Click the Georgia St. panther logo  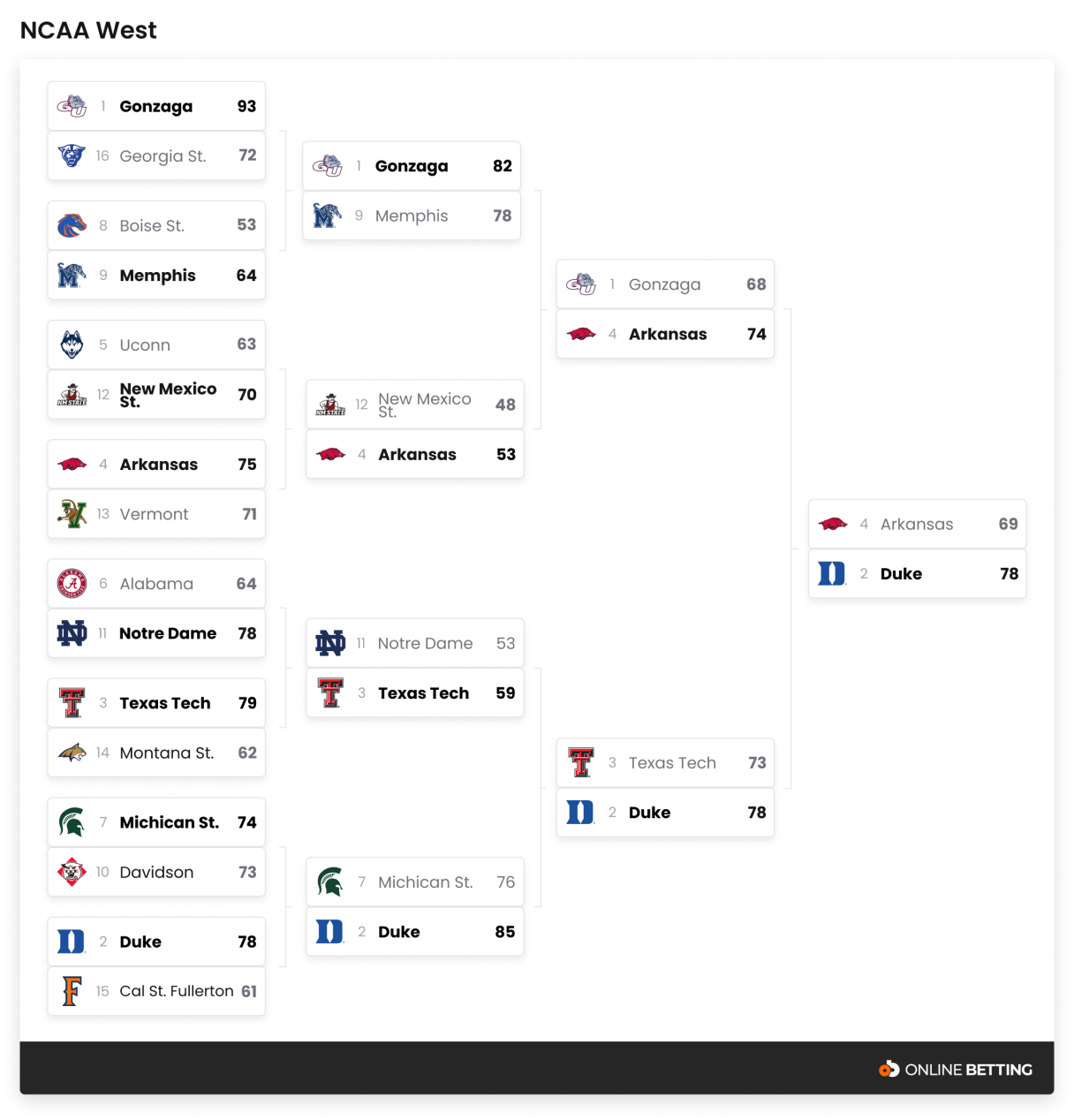tap(72, 156)
